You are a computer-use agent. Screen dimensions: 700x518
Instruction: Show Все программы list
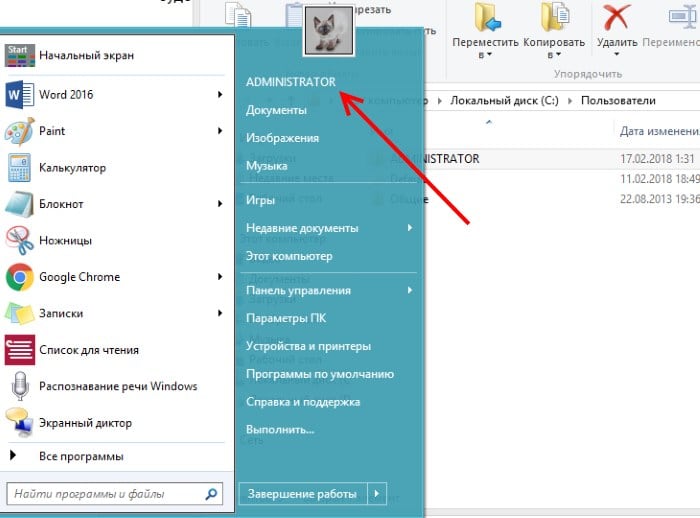81,457
